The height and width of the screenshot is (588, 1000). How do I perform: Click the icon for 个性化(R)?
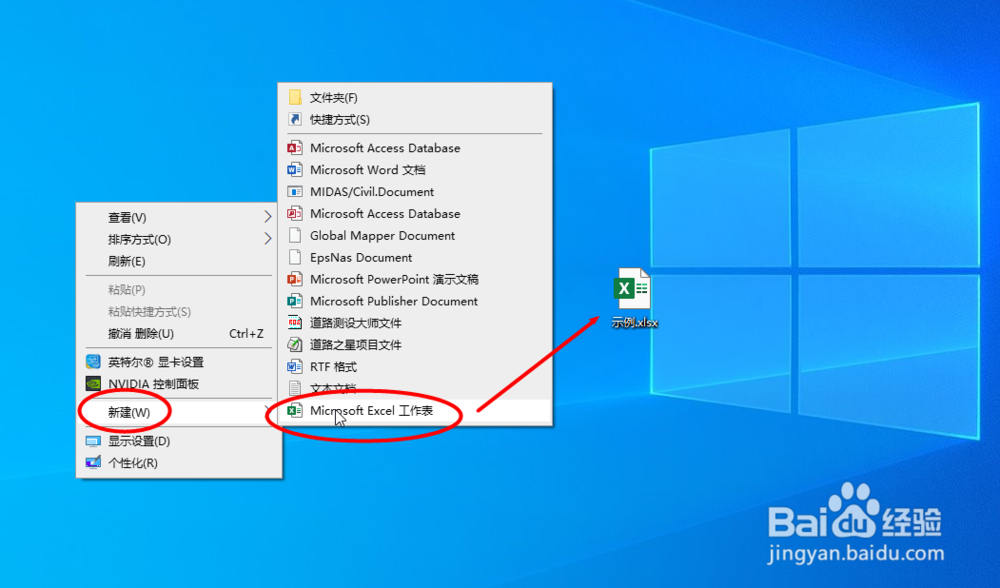(x=93, y=462)
